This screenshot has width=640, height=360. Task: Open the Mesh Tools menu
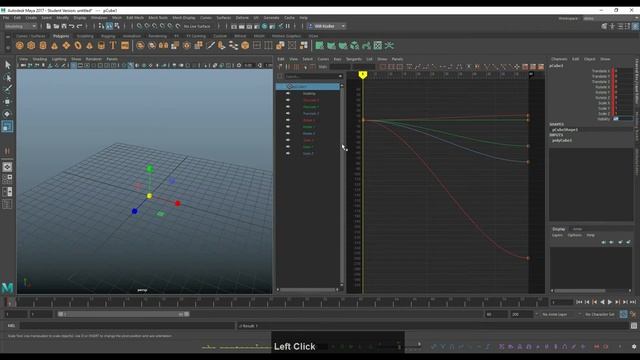click(x=158, y=18)
